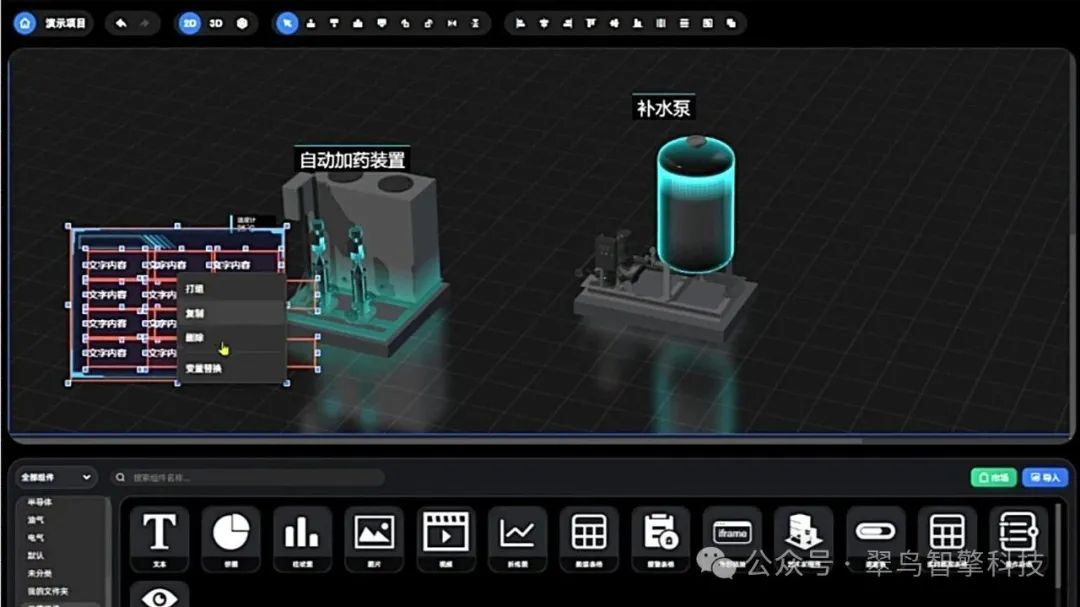Click the flip horizontal bowtie icon
Viewport: 1080px width, 607px height.
(x=452, y=23)
